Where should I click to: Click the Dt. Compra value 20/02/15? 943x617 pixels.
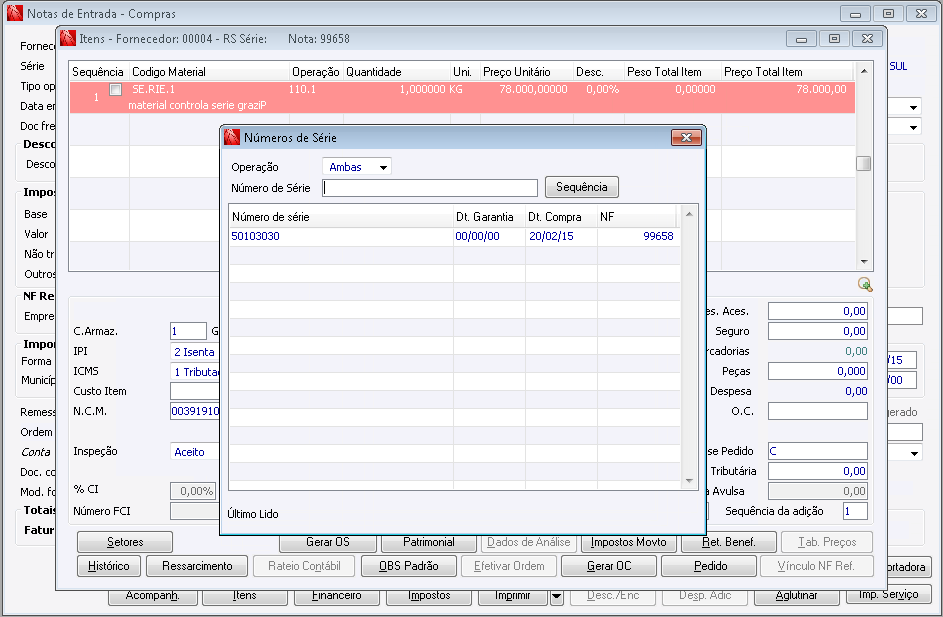pyautogui.click(x=551, y=236)
